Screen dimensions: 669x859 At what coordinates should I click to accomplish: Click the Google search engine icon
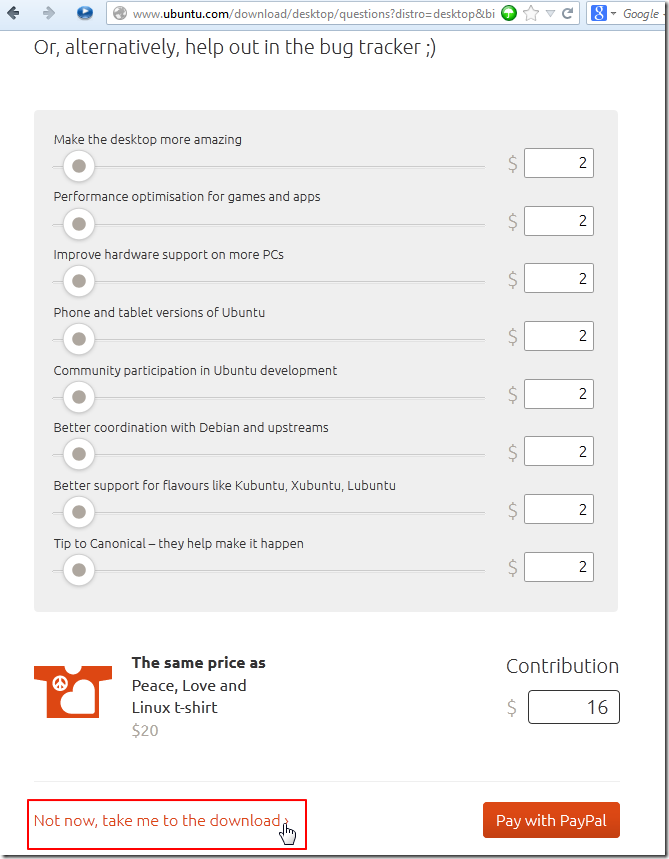click(x=599, y=14)
